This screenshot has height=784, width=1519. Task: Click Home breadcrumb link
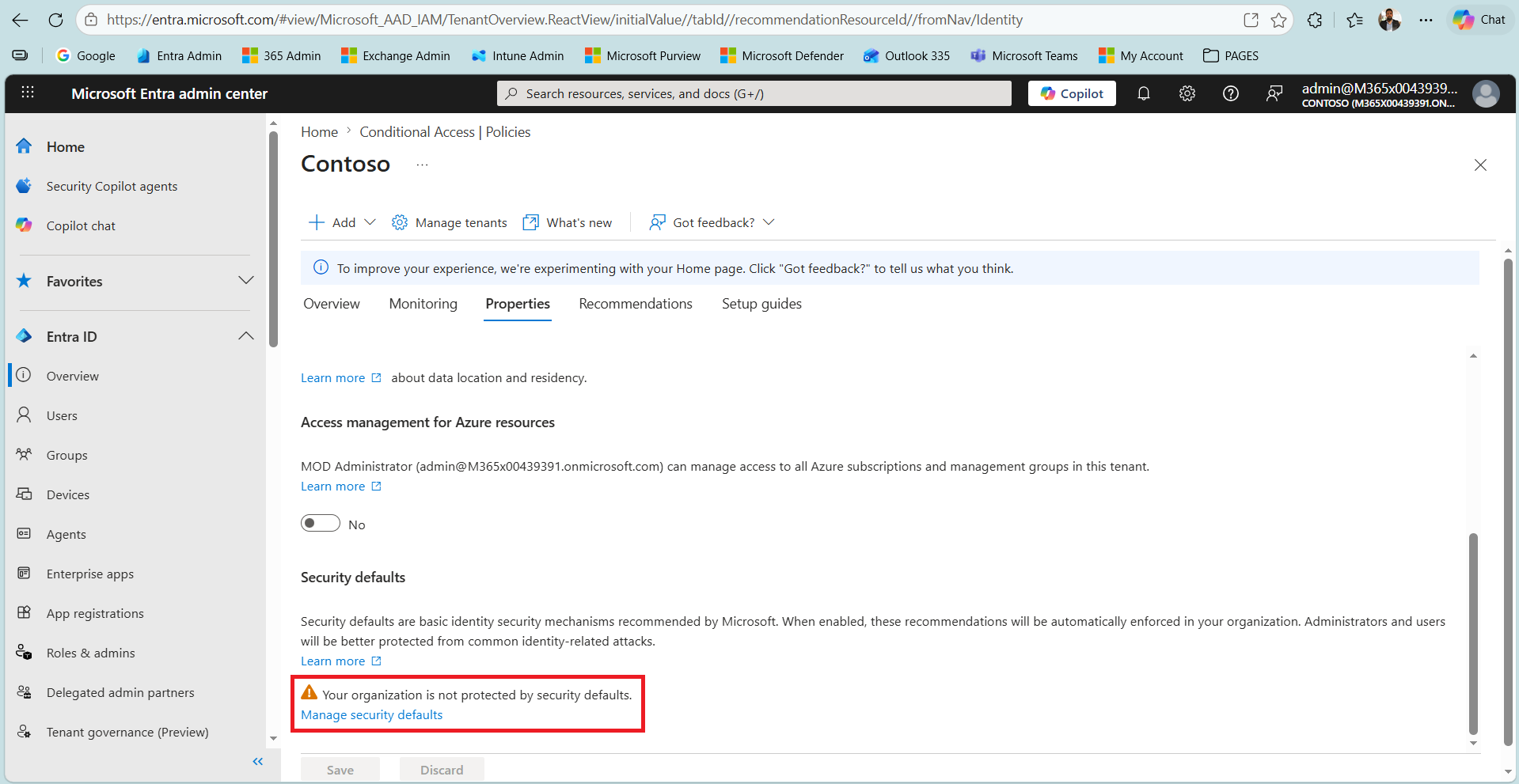pyautogui.click(x=319, y=132)
